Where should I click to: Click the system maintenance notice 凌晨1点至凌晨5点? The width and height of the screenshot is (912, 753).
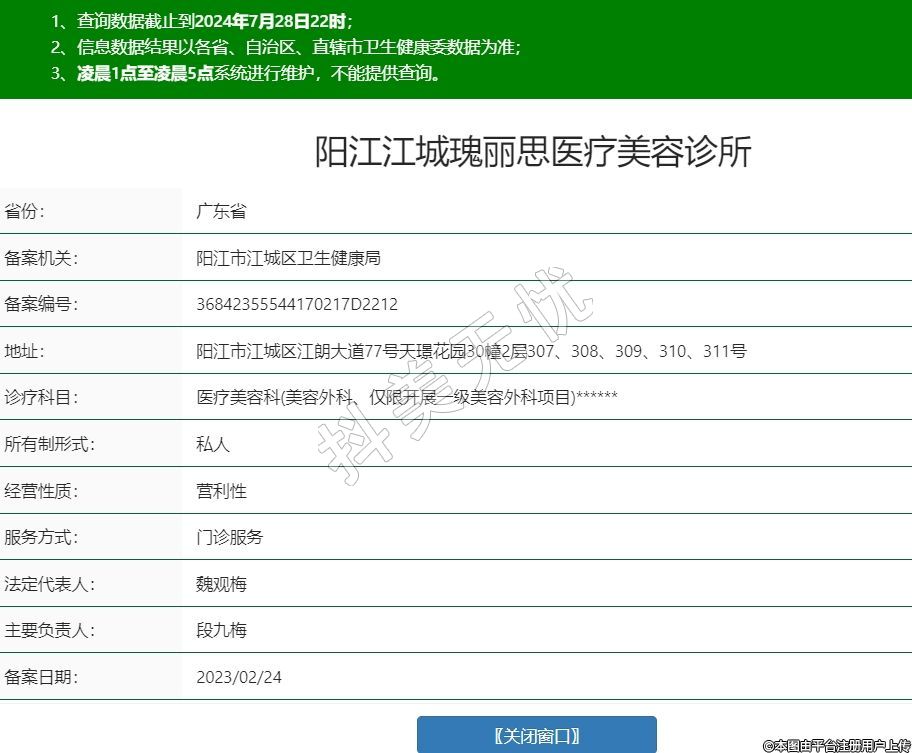258,73
